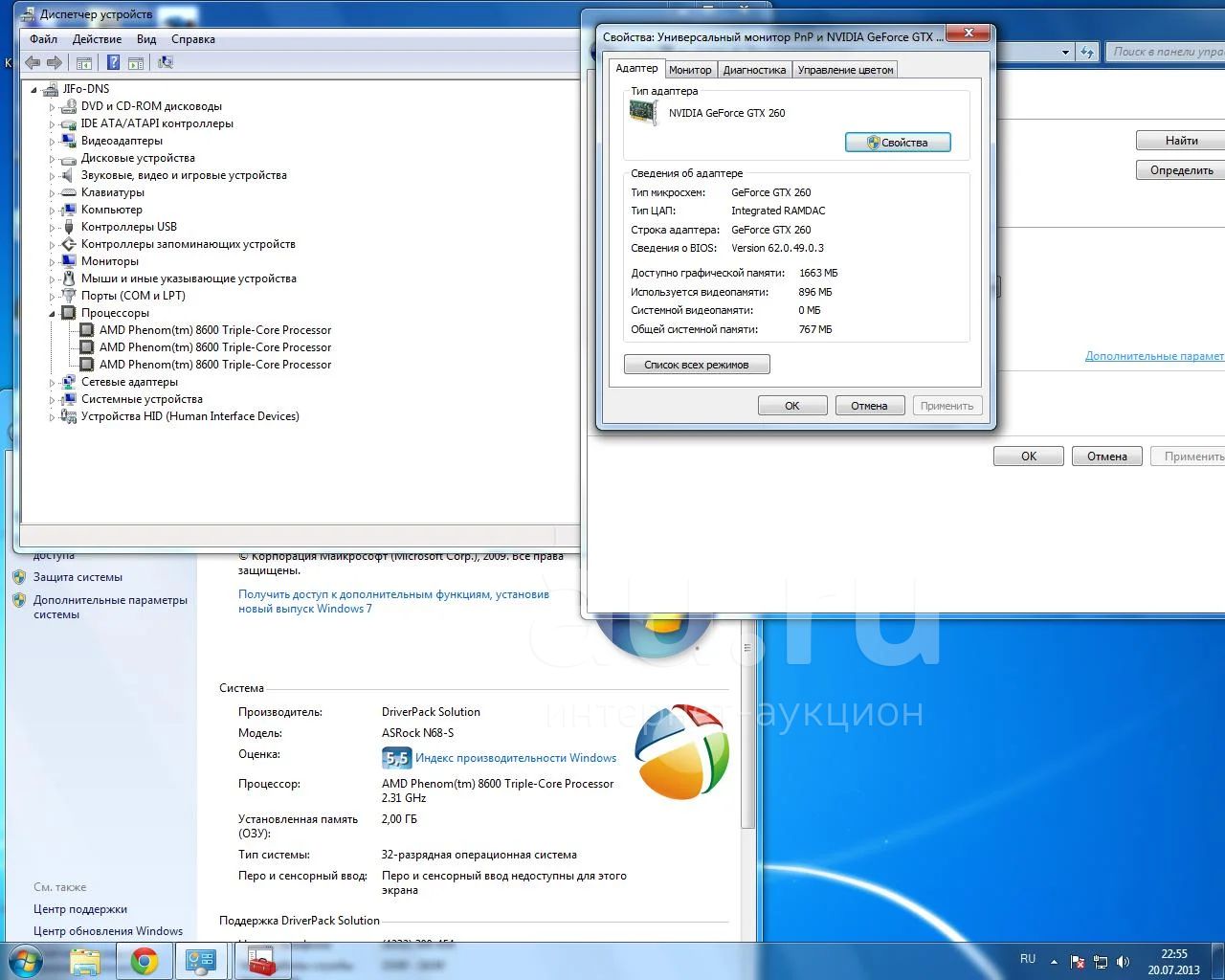The width and height of the screenshot is (1225, 980).
Task: Expand the Клавиатуры category
Action: point(53,192)
